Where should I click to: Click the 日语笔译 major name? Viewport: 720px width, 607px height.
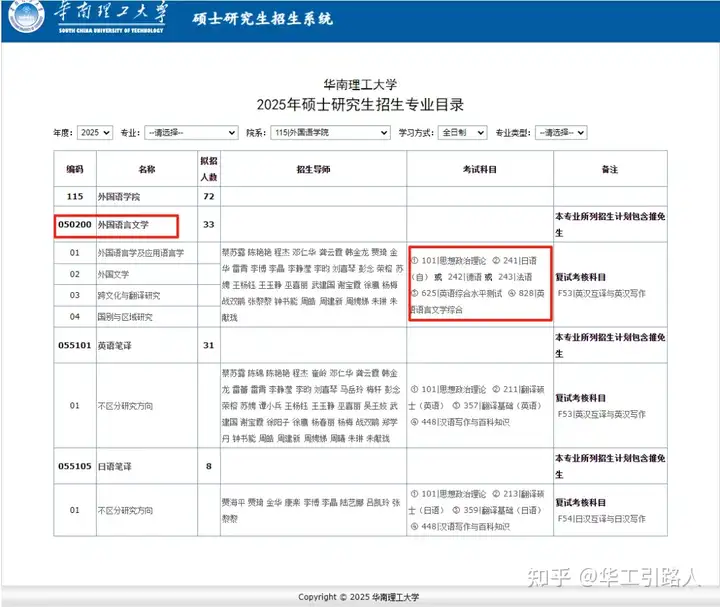click(114, 466)
